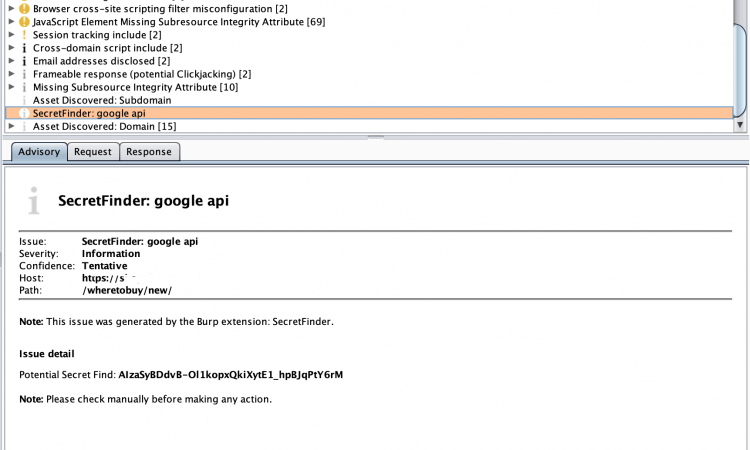Expand JavaScript Element Missing Subresource Integrity row

coord(11,22)
